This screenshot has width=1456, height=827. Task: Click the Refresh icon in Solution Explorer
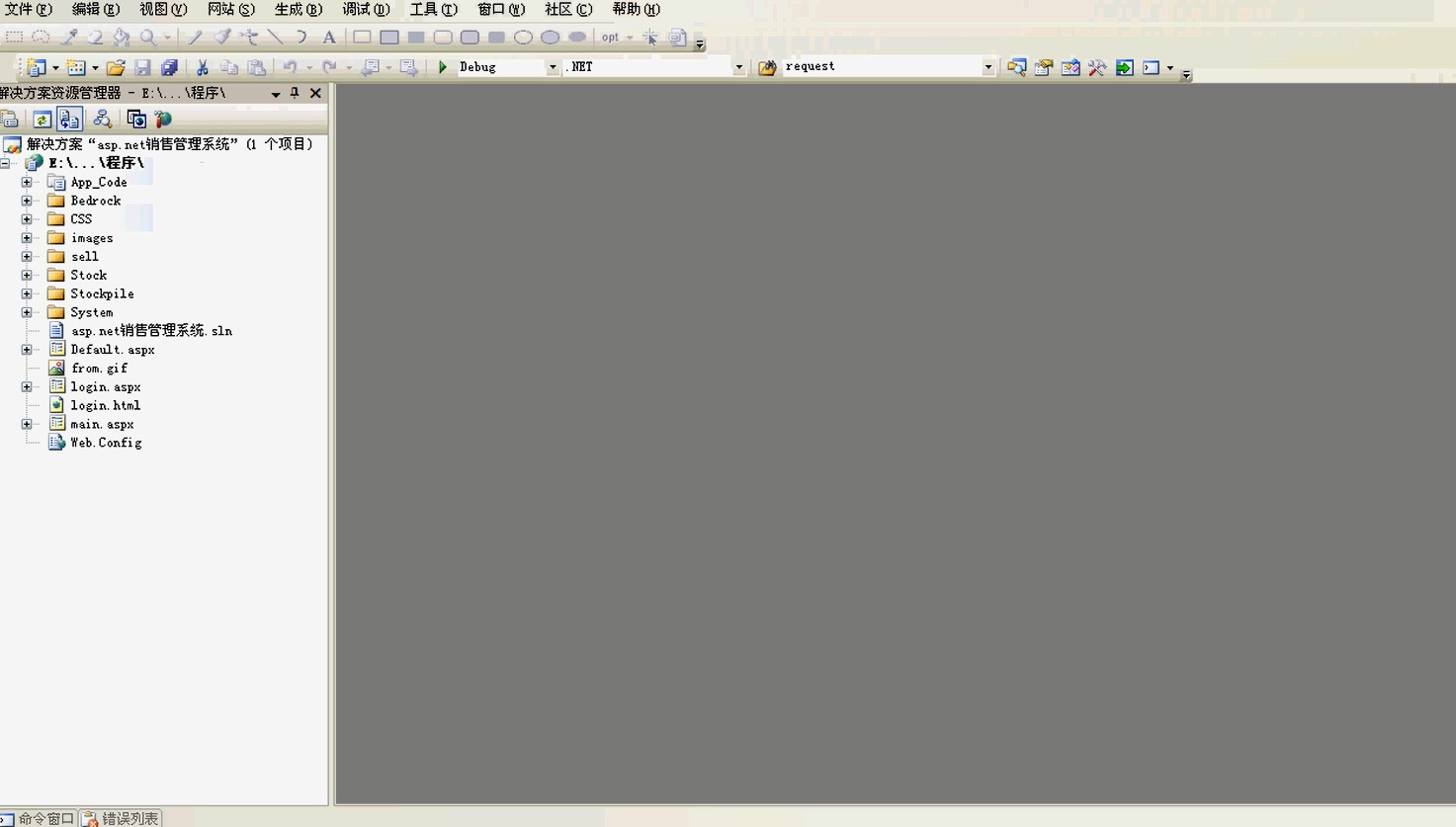point(42,120)
